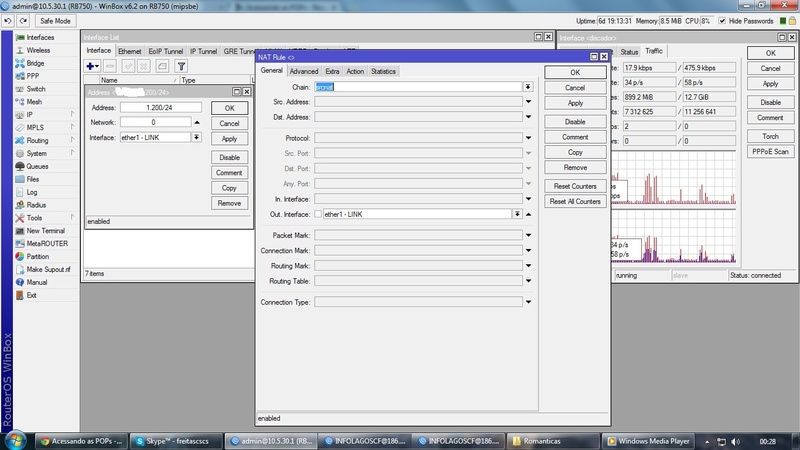The width and height of the screenshot is (800, 450).
Task: Open New Terminal from the sidebar
Action: coord(45,231)
